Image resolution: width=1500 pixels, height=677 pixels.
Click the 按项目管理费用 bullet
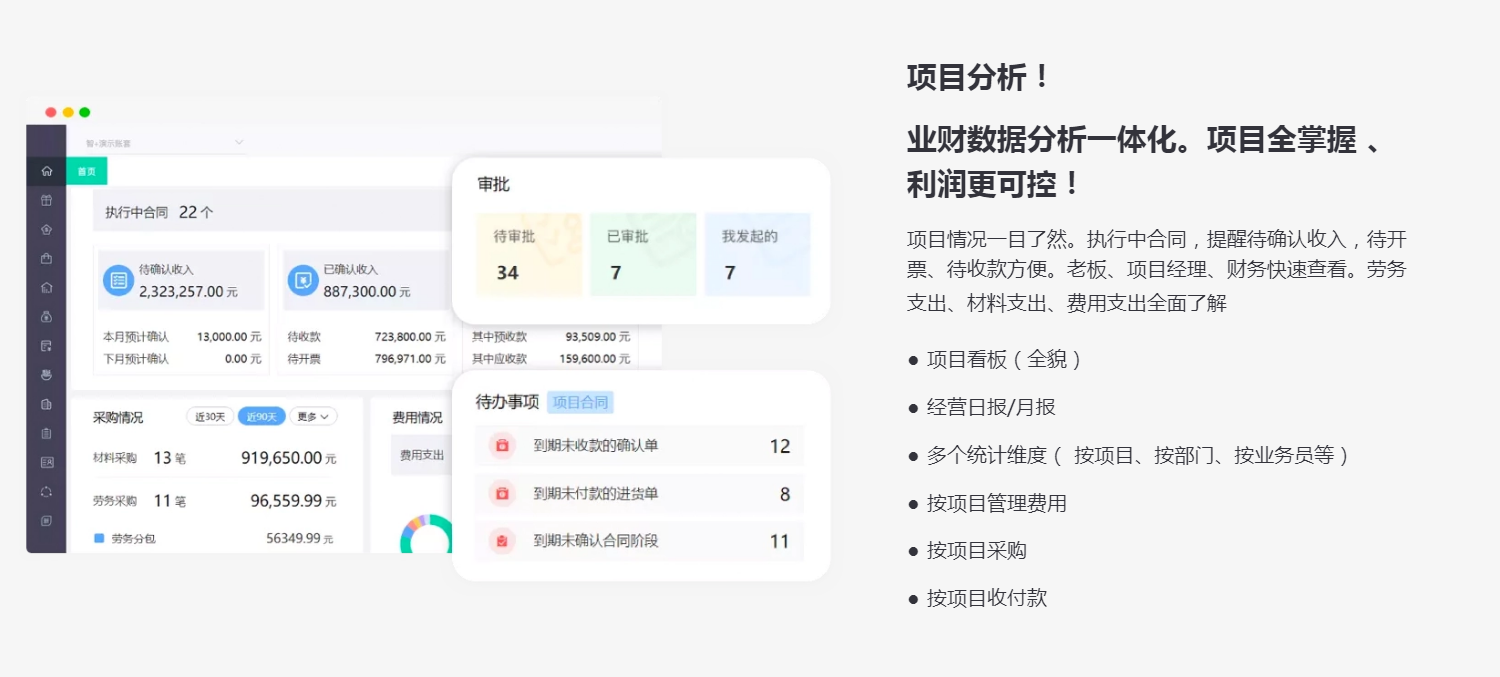[988, 503]
